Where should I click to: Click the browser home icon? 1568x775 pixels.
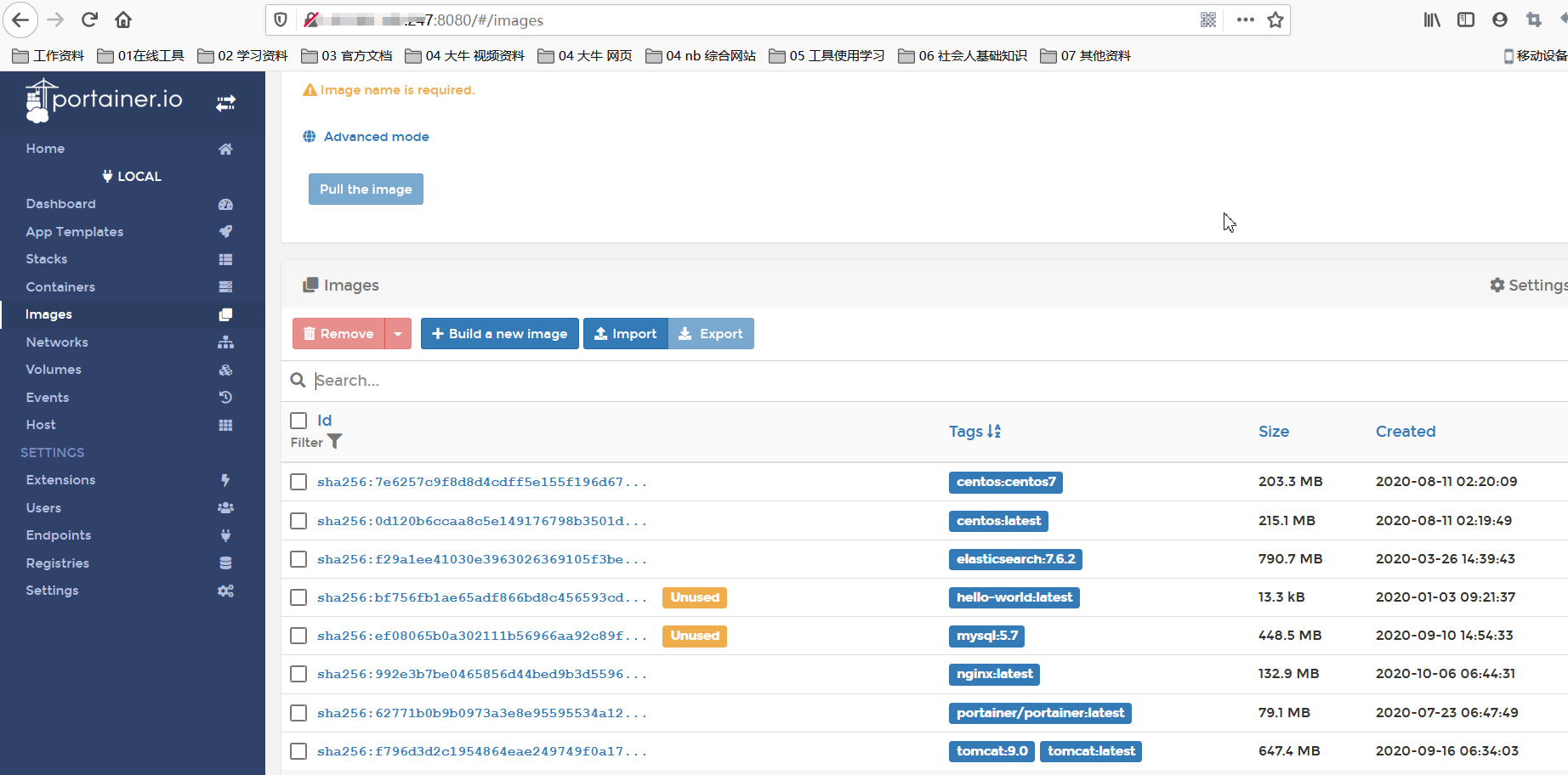click(x=123, y=20)
